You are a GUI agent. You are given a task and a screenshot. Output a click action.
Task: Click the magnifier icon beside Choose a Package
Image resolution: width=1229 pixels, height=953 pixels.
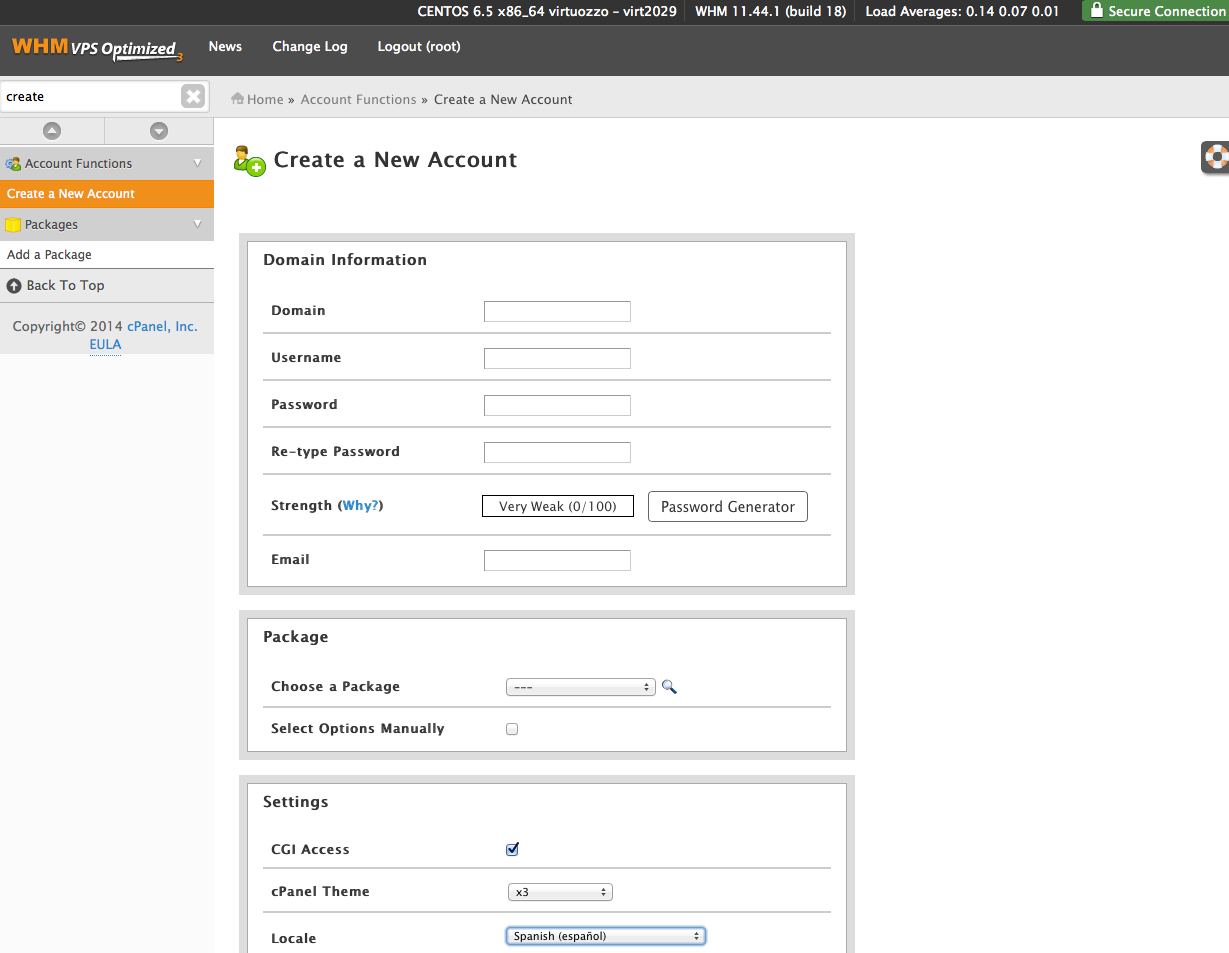[670, 687]
